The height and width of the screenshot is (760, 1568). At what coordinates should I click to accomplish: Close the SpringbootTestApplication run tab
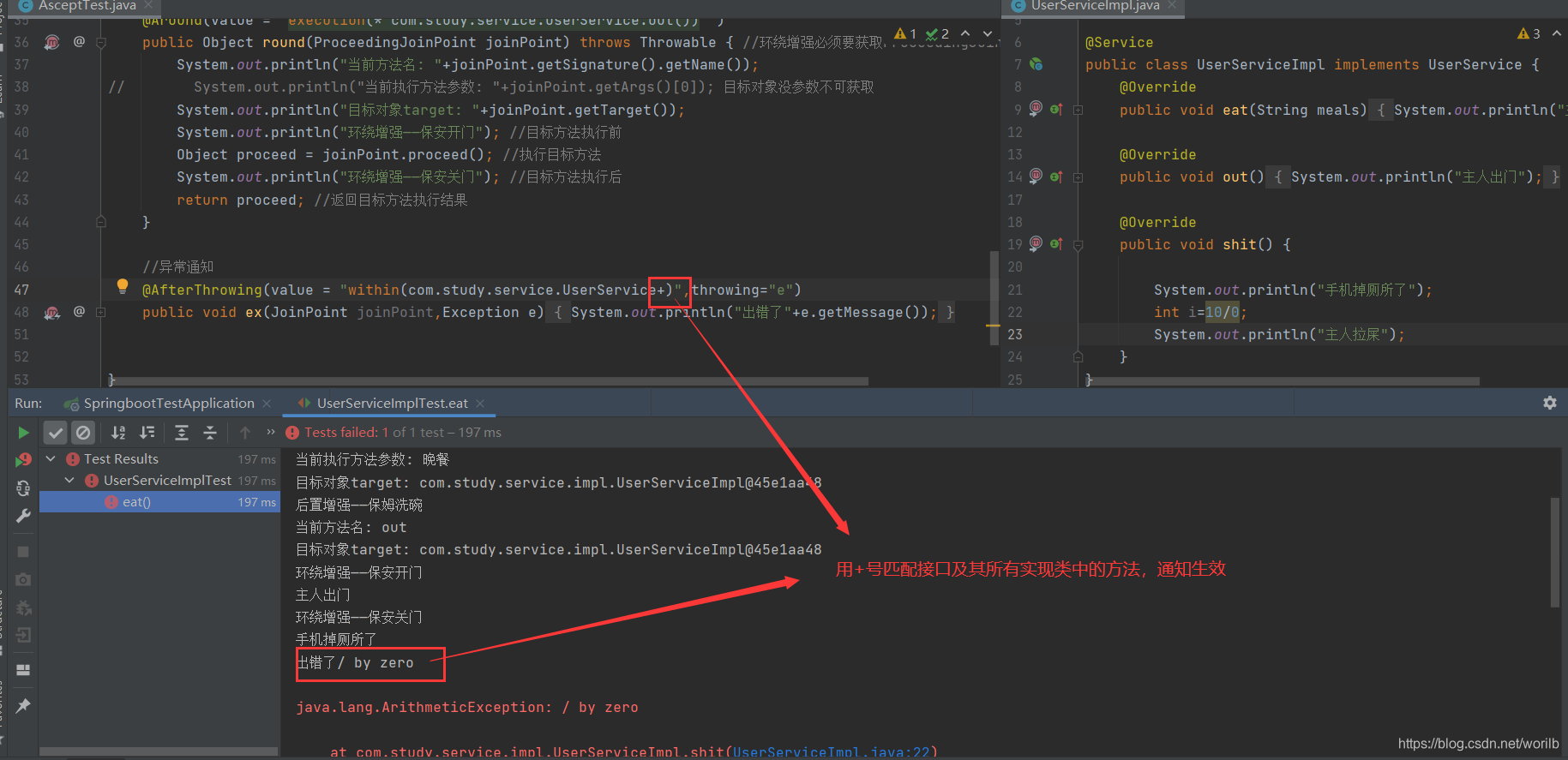[267, 404]
